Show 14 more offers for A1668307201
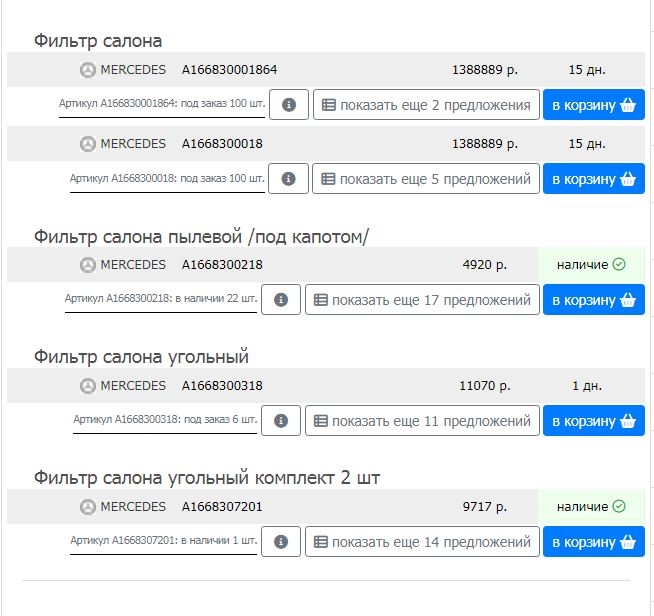The width and height of the screenshot is (654, 616). 422,541
